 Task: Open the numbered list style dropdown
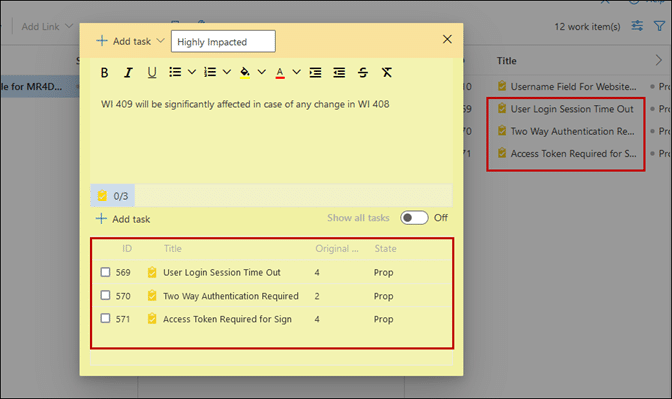[227, 72]
